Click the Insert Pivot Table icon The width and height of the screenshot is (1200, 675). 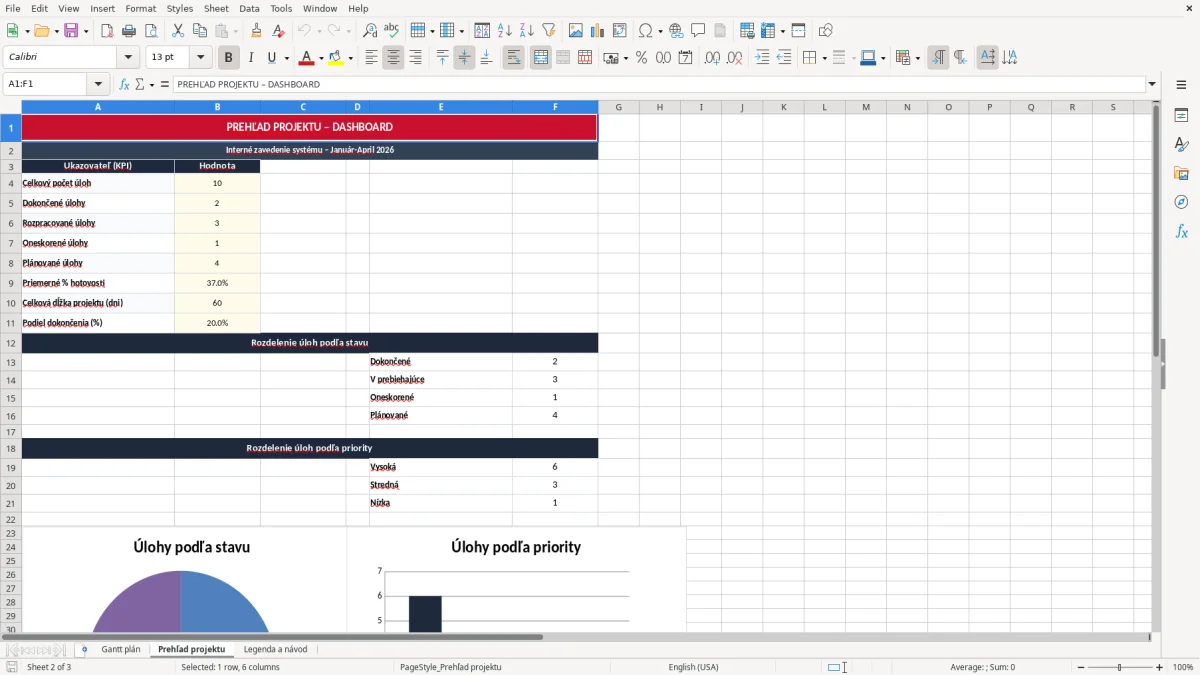(x=620, y=31)
